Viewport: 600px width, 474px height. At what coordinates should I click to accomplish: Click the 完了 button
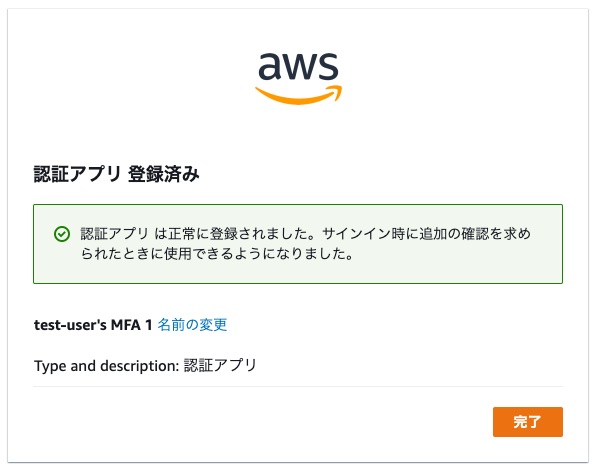click(x=528, y=422)
